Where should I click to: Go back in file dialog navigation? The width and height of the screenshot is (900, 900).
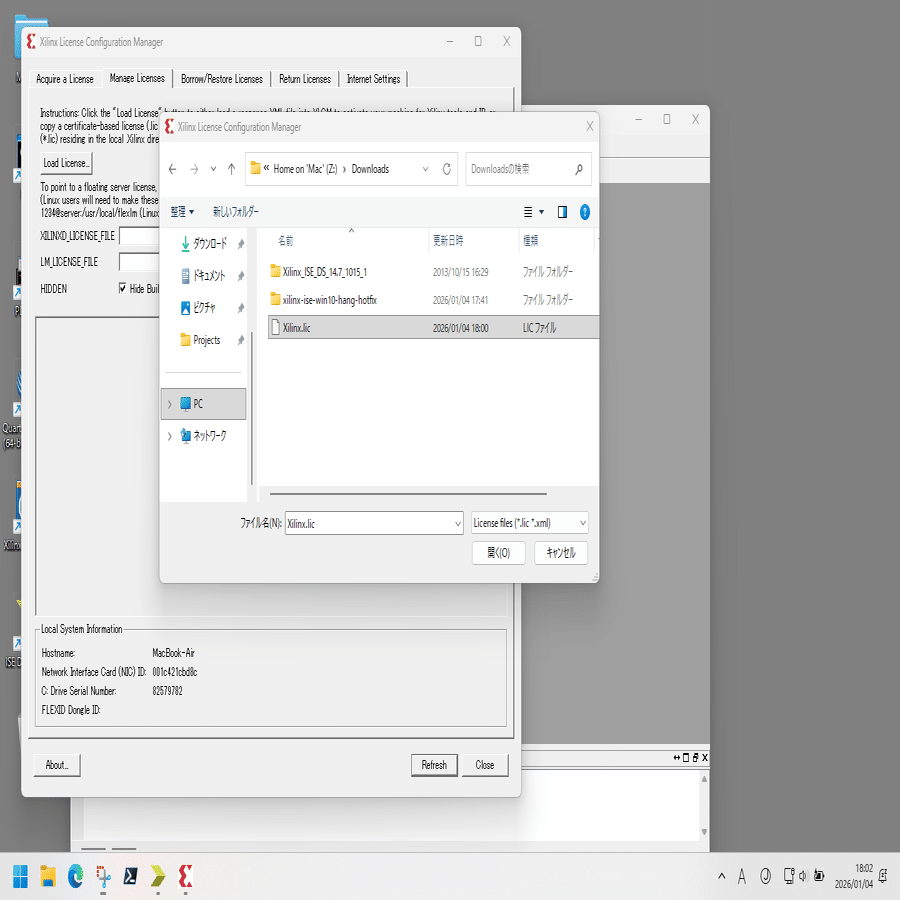tap(172, 169)
